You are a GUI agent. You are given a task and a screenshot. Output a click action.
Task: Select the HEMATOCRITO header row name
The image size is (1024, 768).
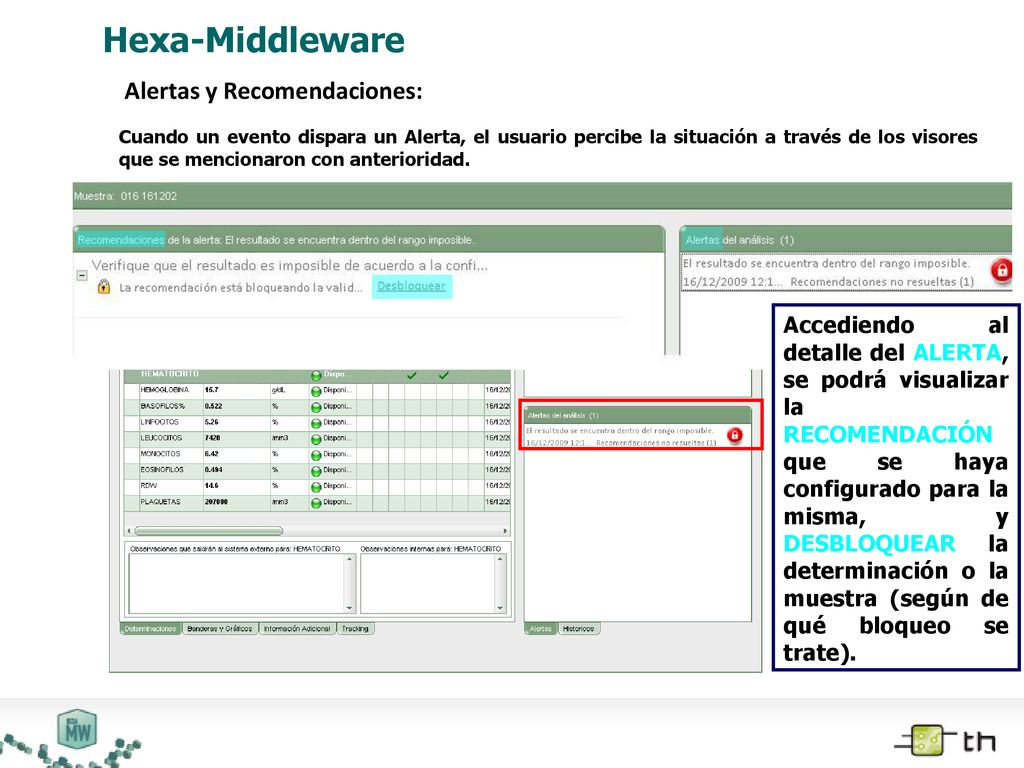170,374
